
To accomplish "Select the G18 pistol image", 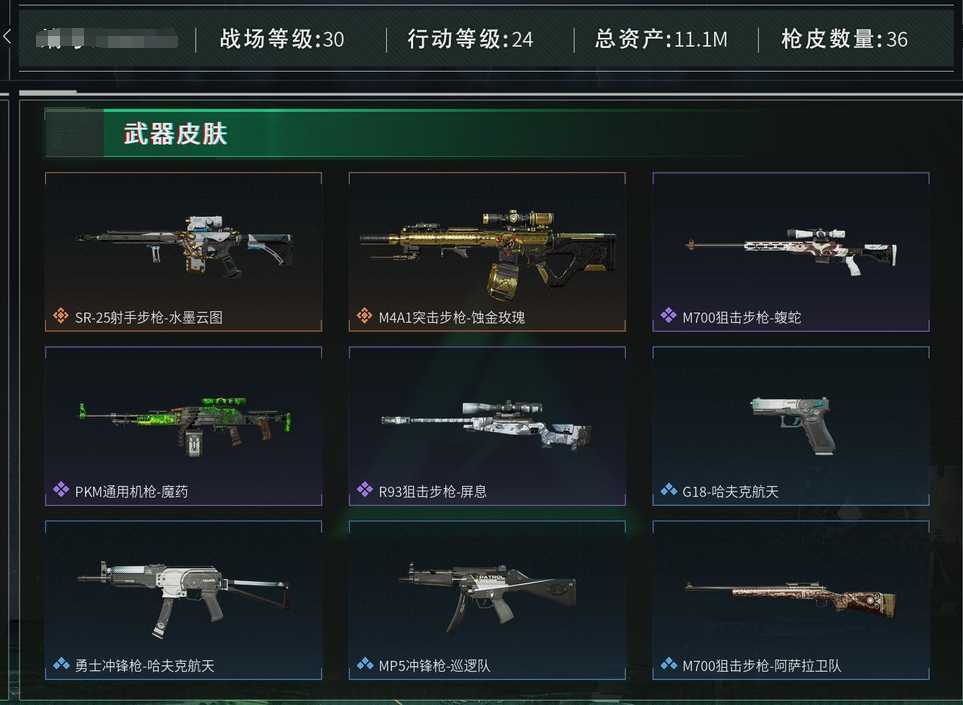I will tap(793, 425).
